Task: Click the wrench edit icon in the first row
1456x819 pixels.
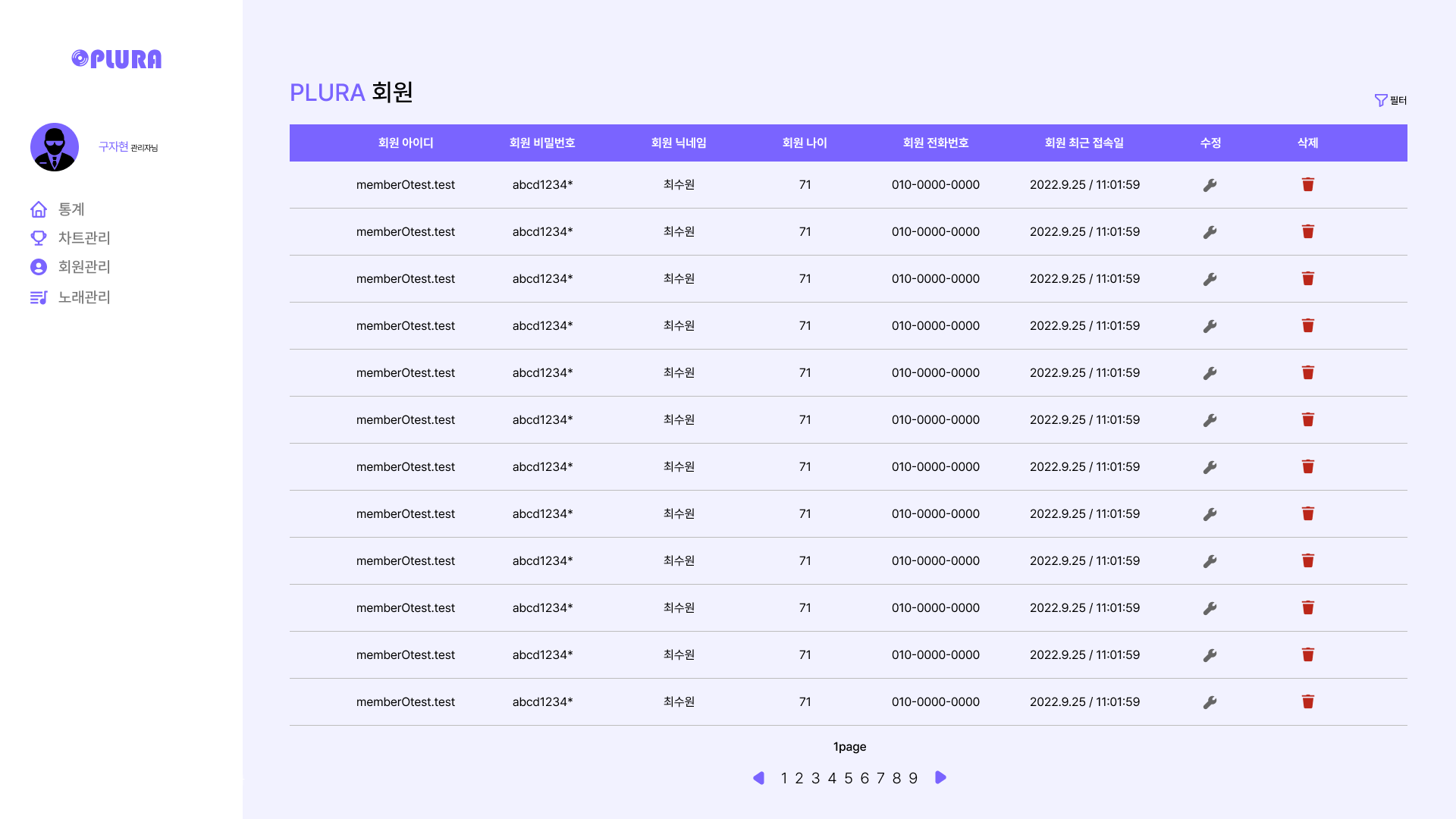Action: click(x=1210, y=185)
